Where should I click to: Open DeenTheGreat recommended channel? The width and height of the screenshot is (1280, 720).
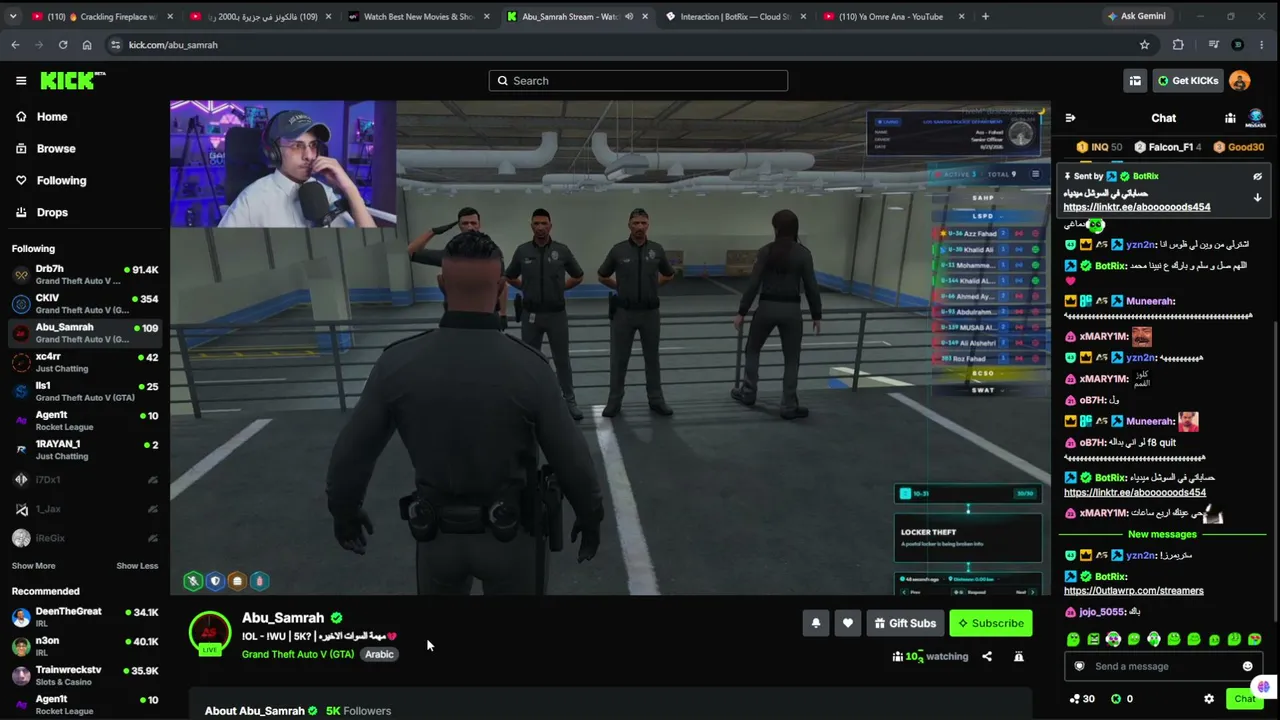tap(85, 617)
